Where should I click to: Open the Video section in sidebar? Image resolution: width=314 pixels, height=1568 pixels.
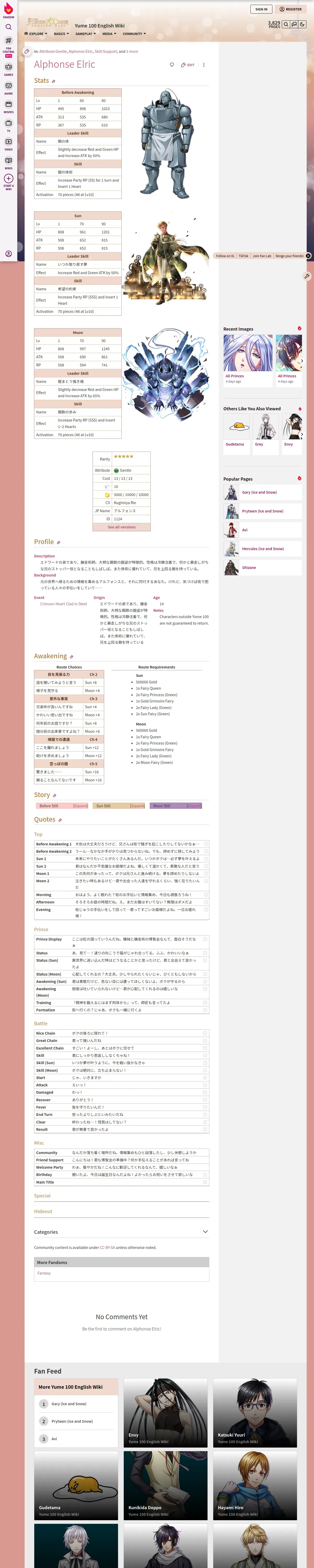pyautogui.click(x=9, y=144)
